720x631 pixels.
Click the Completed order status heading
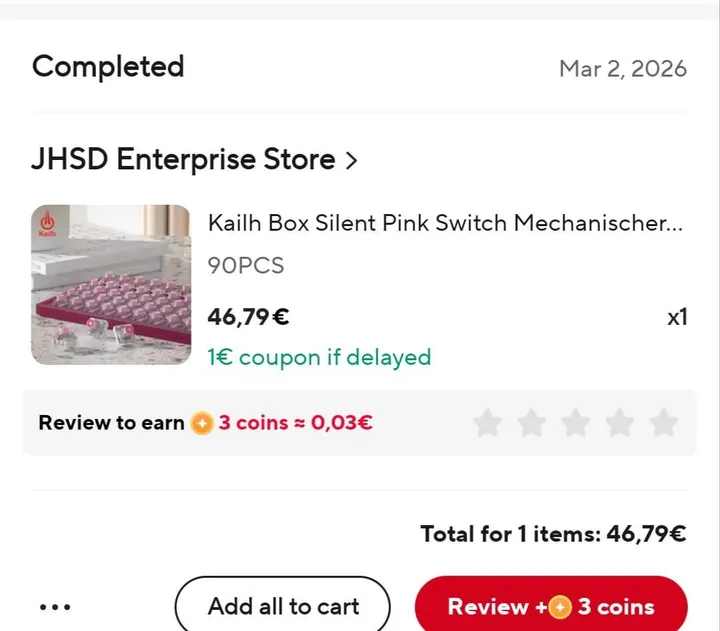click(x=108, y=67)
